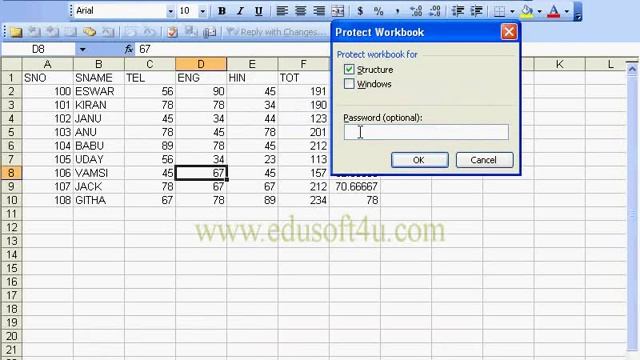Center align the cell text
This screenshot has width=640, height=360.
[x=300, y=11]
